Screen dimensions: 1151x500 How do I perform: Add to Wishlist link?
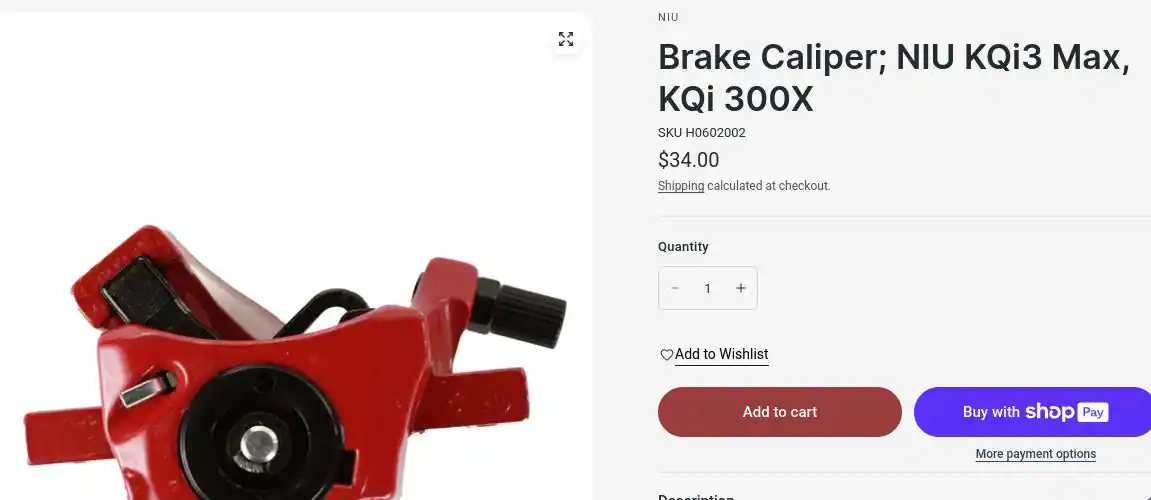[722, 354]
